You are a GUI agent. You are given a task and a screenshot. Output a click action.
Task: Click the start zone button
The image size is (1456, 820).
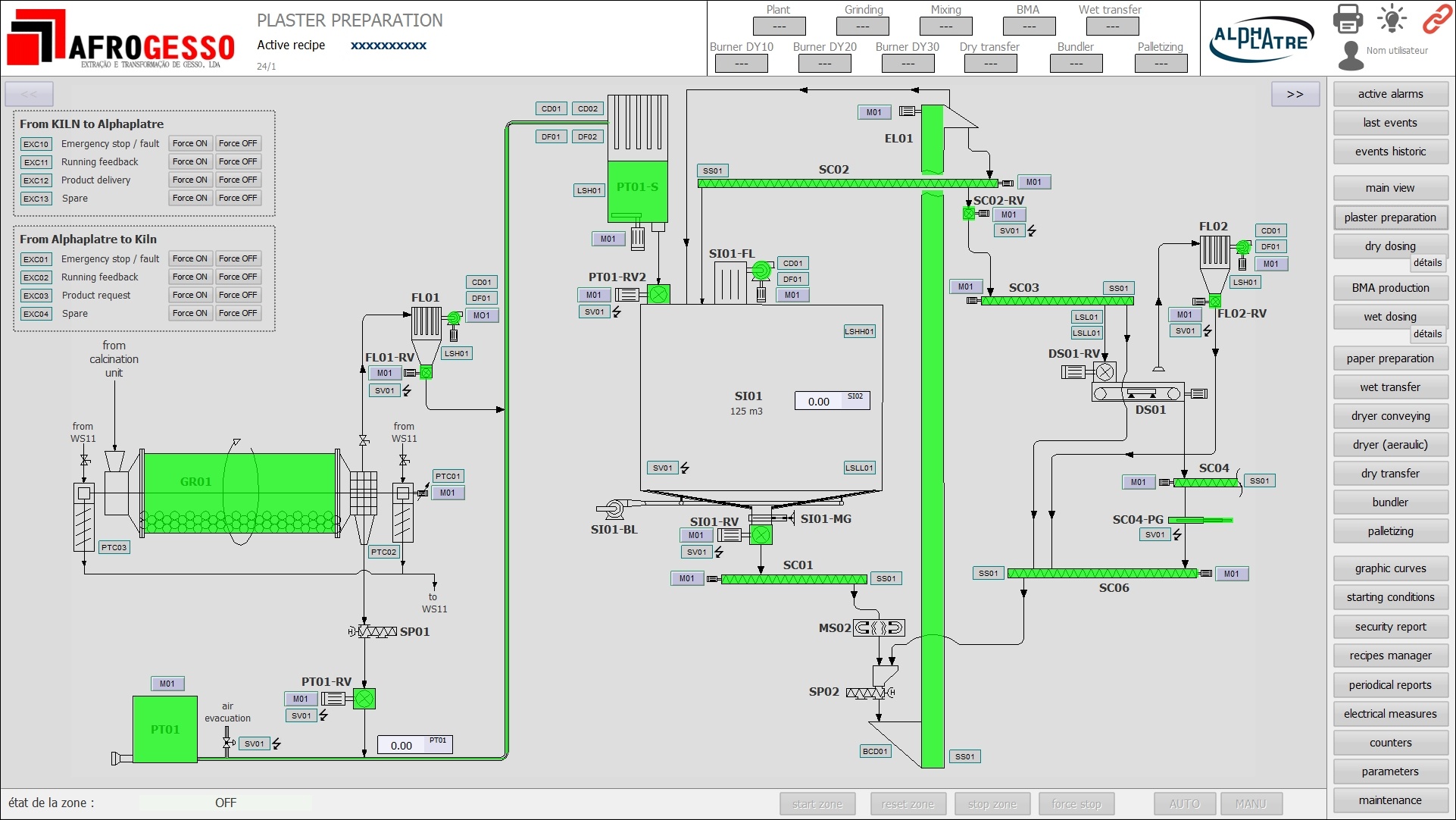point(817,804)
